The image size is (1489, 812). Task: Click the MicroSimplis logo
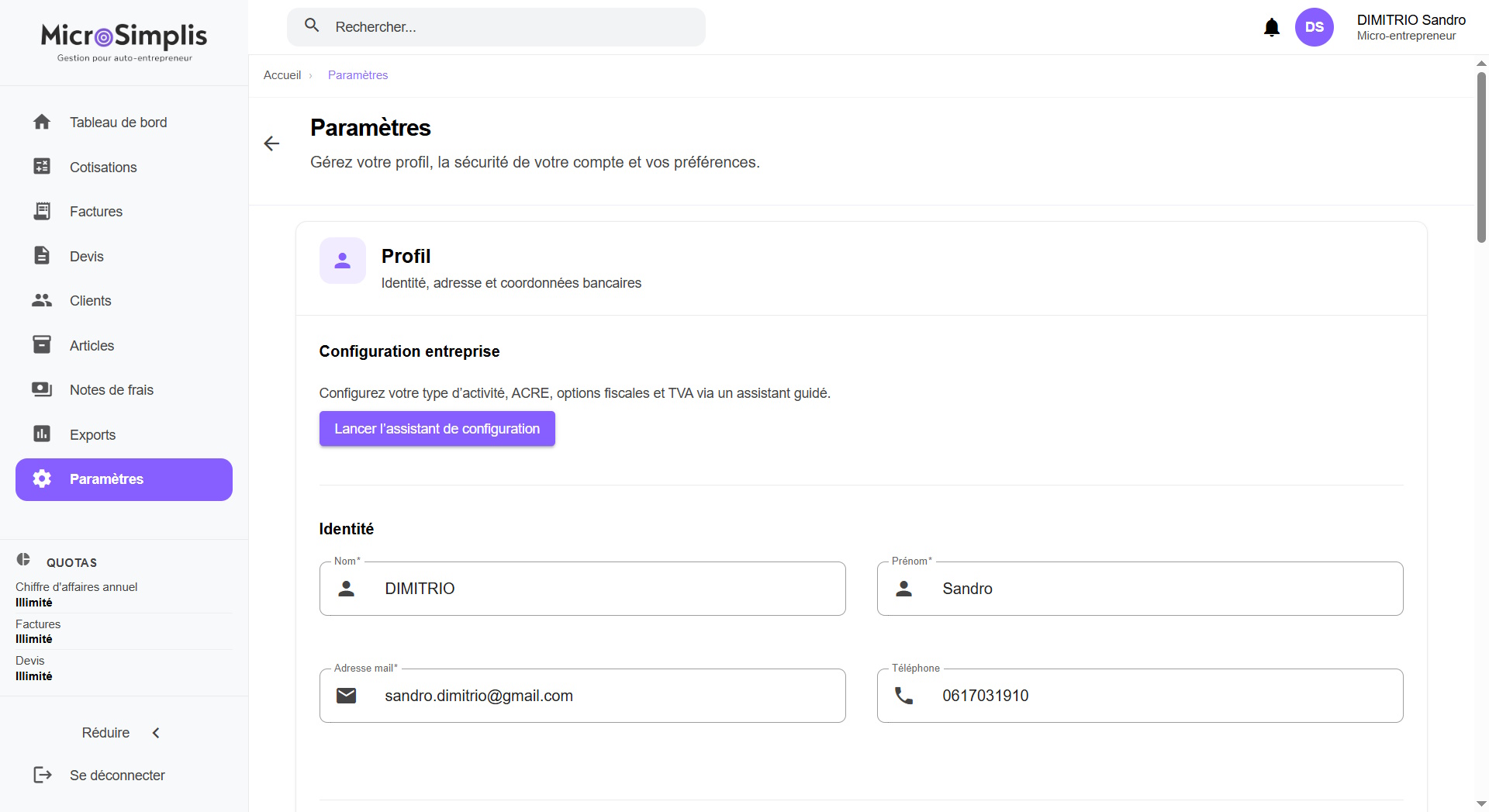tap(124, 42)
